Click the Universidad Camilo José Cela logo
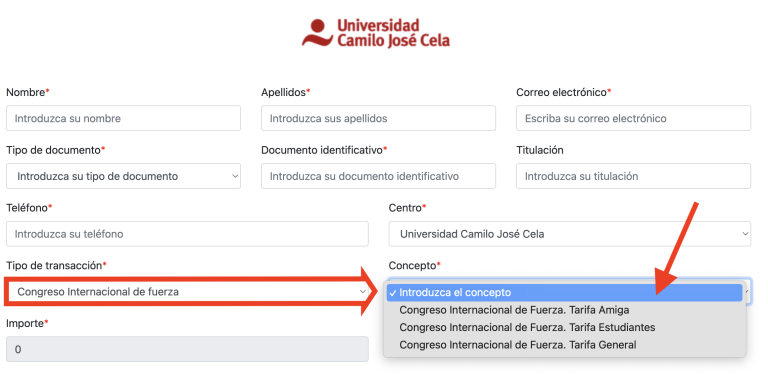 point(376,33)
